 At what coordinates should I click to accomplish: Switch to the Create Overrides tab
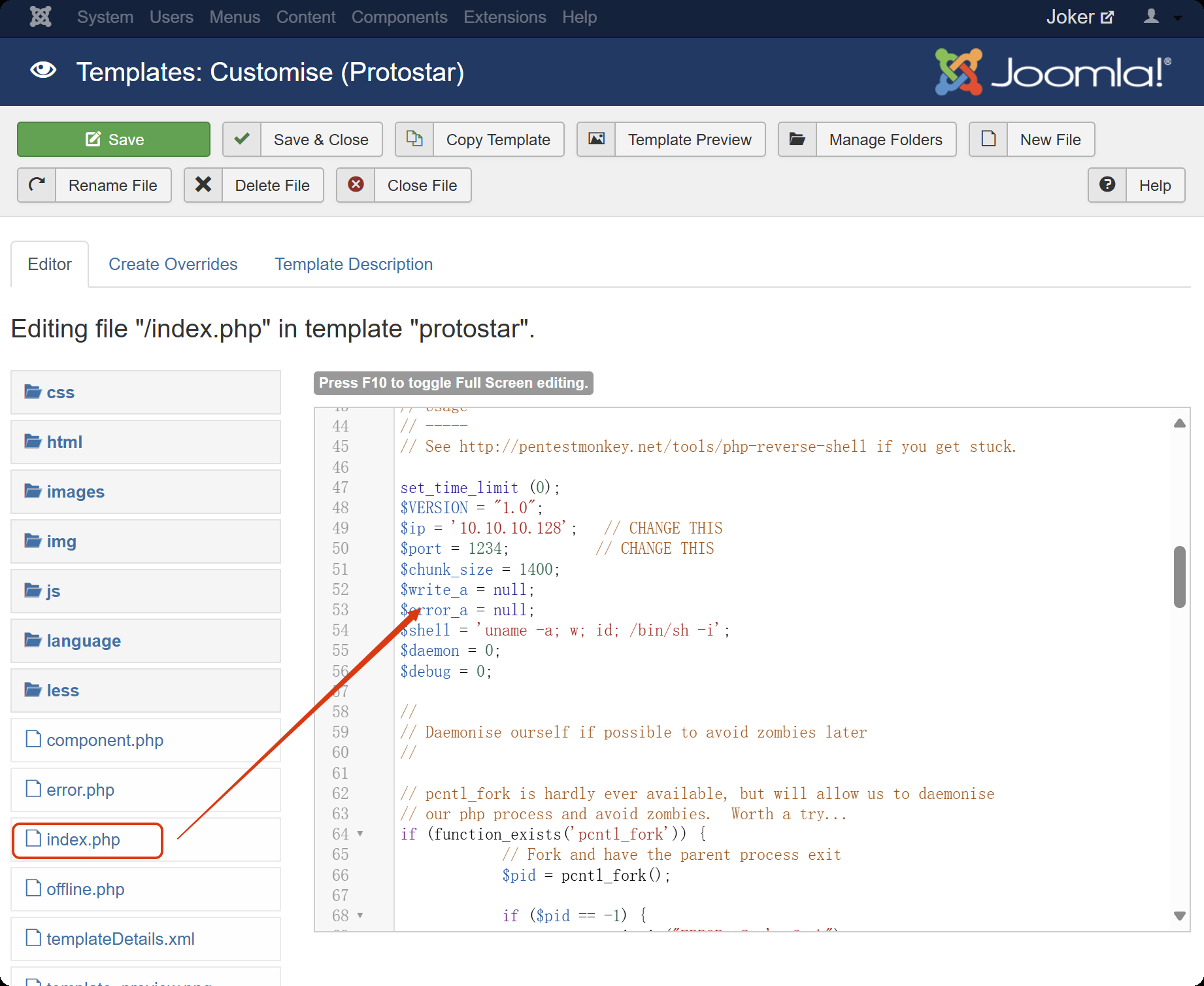coord(173,264)
